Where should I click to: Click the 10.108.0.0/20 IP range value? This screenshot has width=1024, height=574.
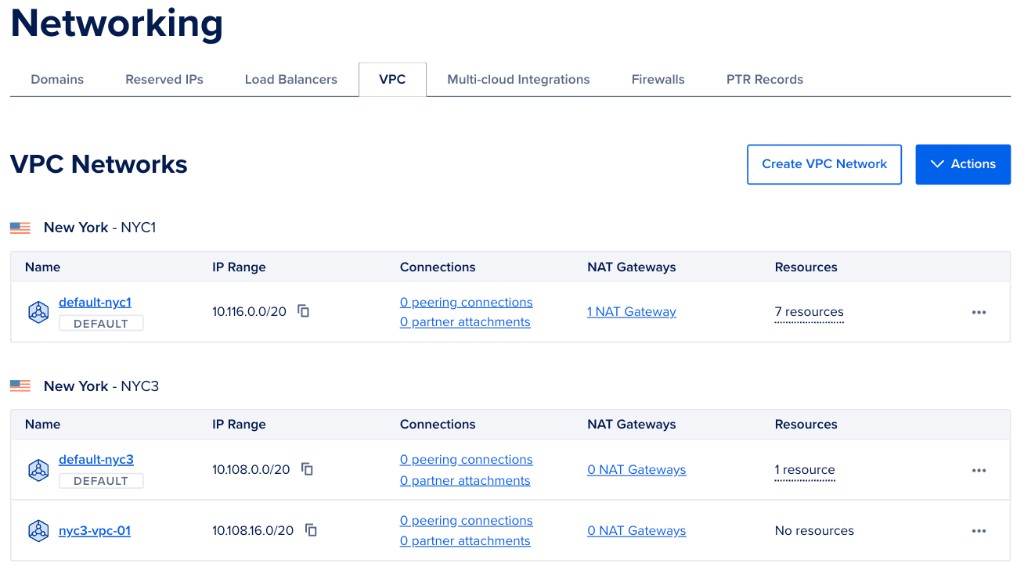coord(251,470)
